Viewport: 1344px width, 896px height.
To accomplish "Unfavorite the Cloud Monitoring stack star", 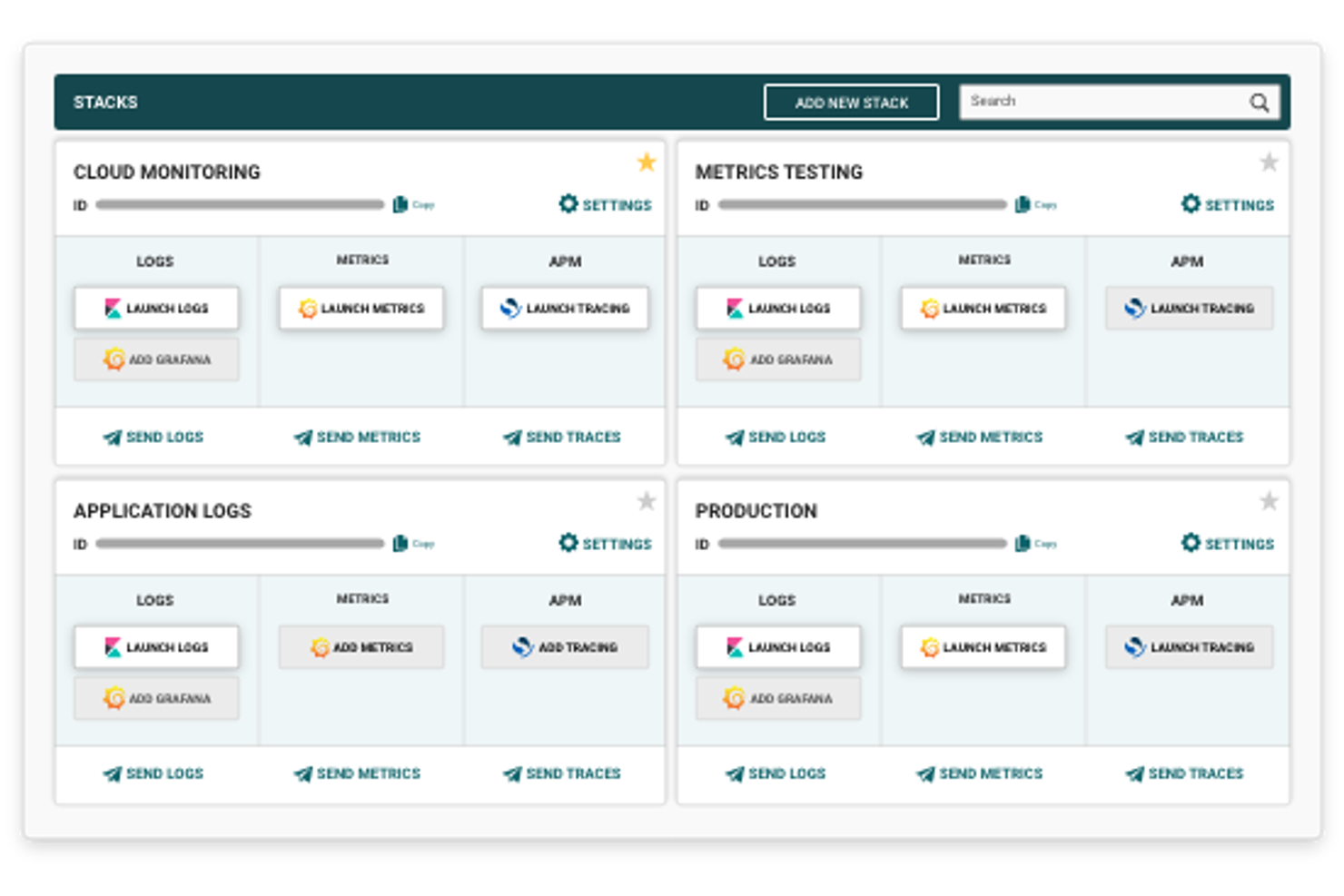I will (x=647, y=162).
